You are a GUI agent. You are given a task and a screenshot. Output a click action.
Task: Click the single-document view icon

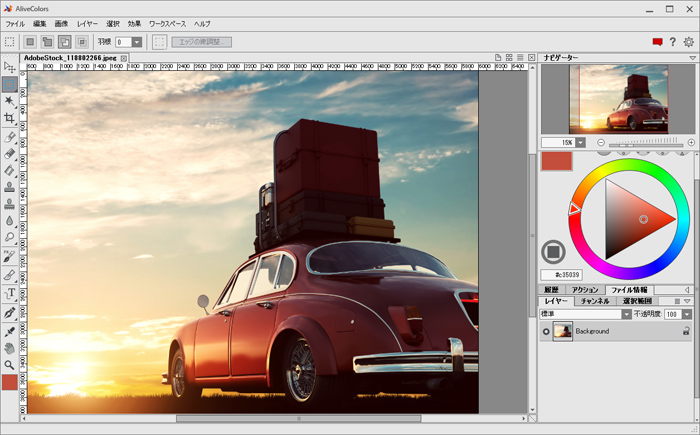coord(498,58)
